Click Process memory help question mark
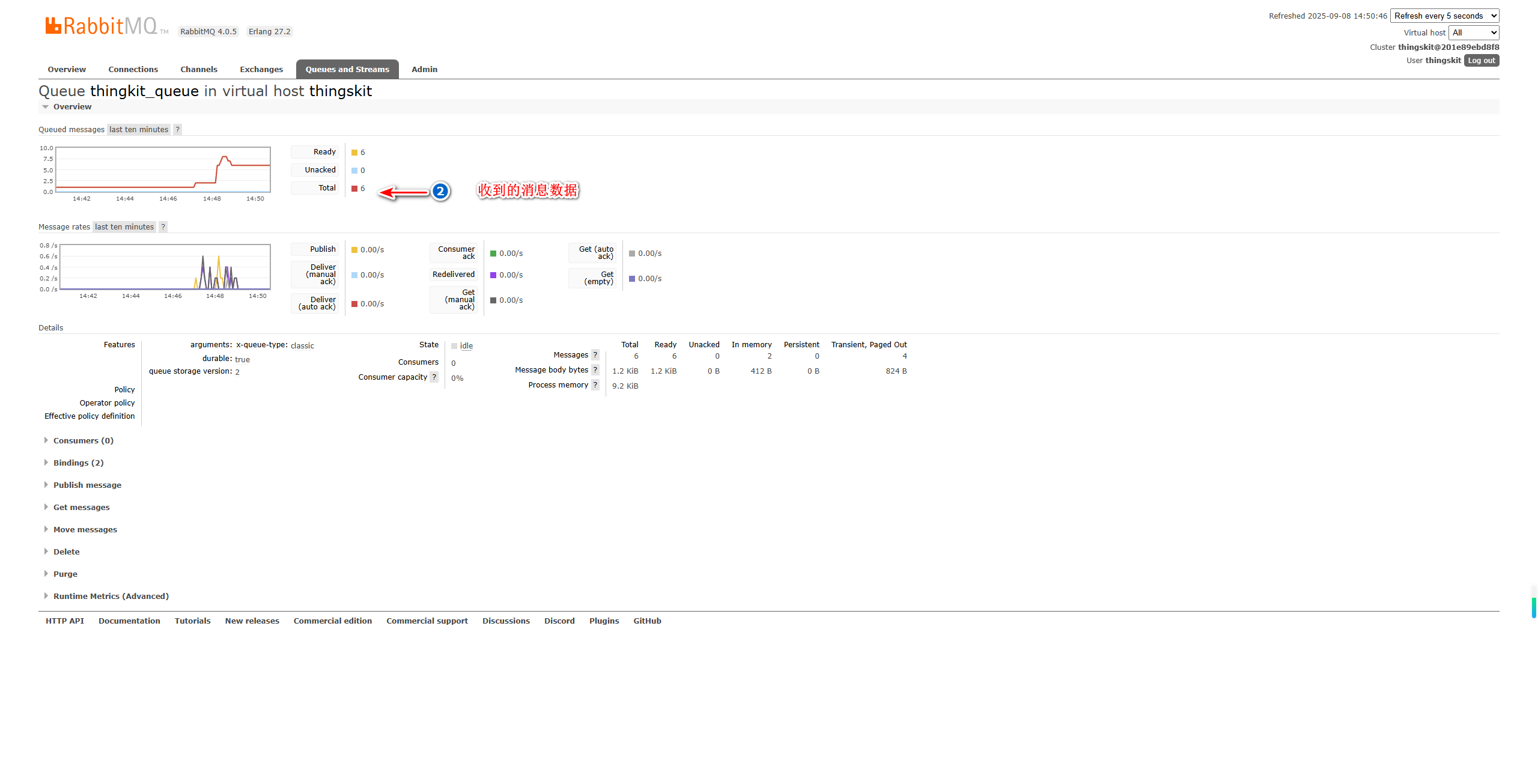Viewport: 1538px width, 784px height. pos(595,385)
